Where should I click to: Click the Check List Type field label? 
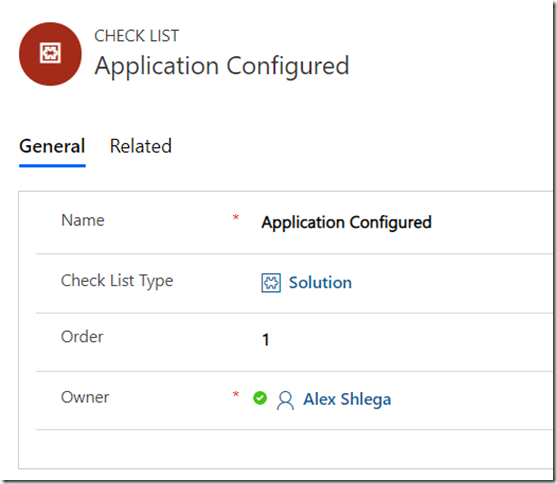(x=117, y=281)
